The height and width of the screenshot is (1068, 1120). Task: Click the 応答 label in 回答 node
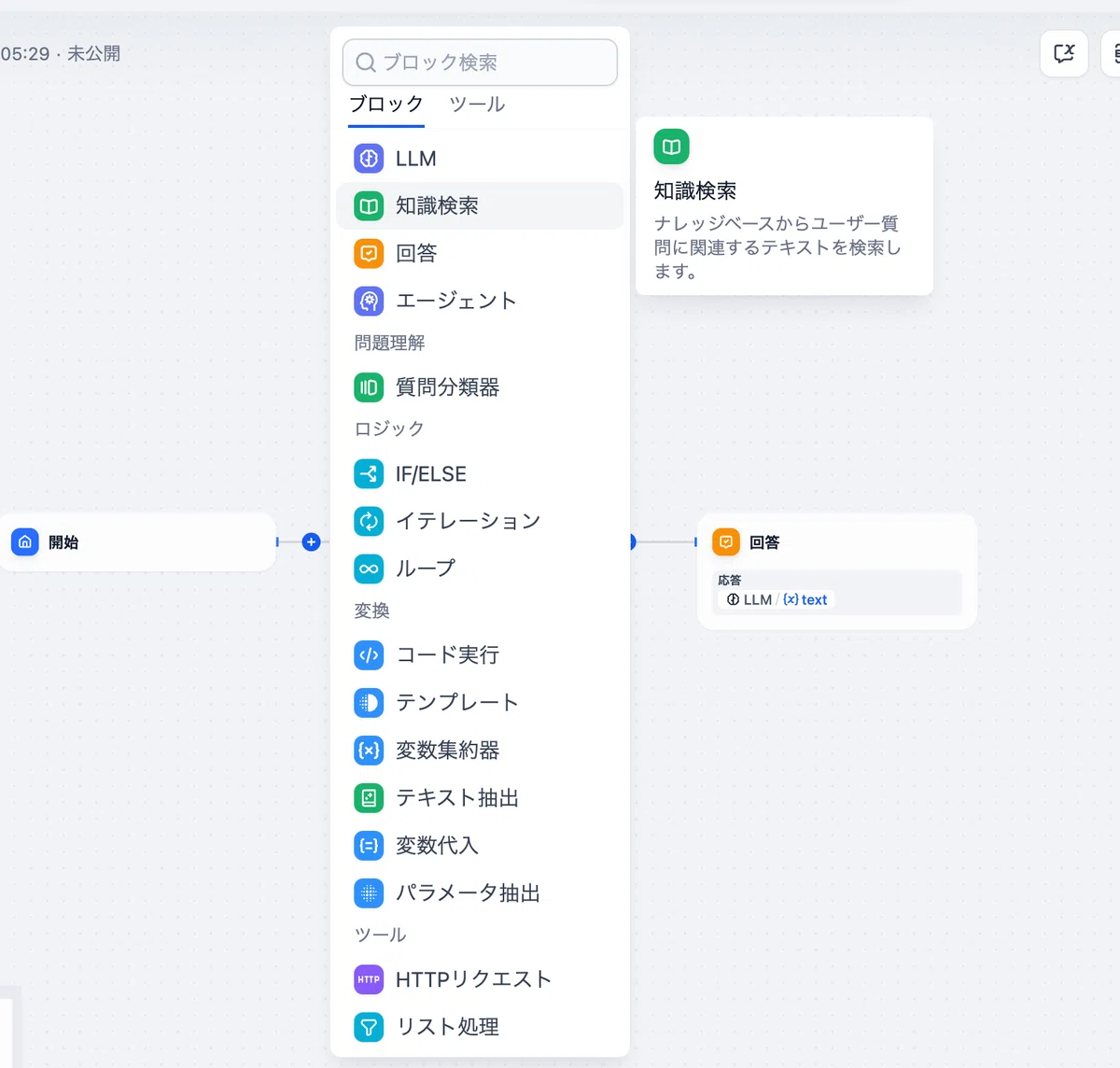(x=729, y=580)
